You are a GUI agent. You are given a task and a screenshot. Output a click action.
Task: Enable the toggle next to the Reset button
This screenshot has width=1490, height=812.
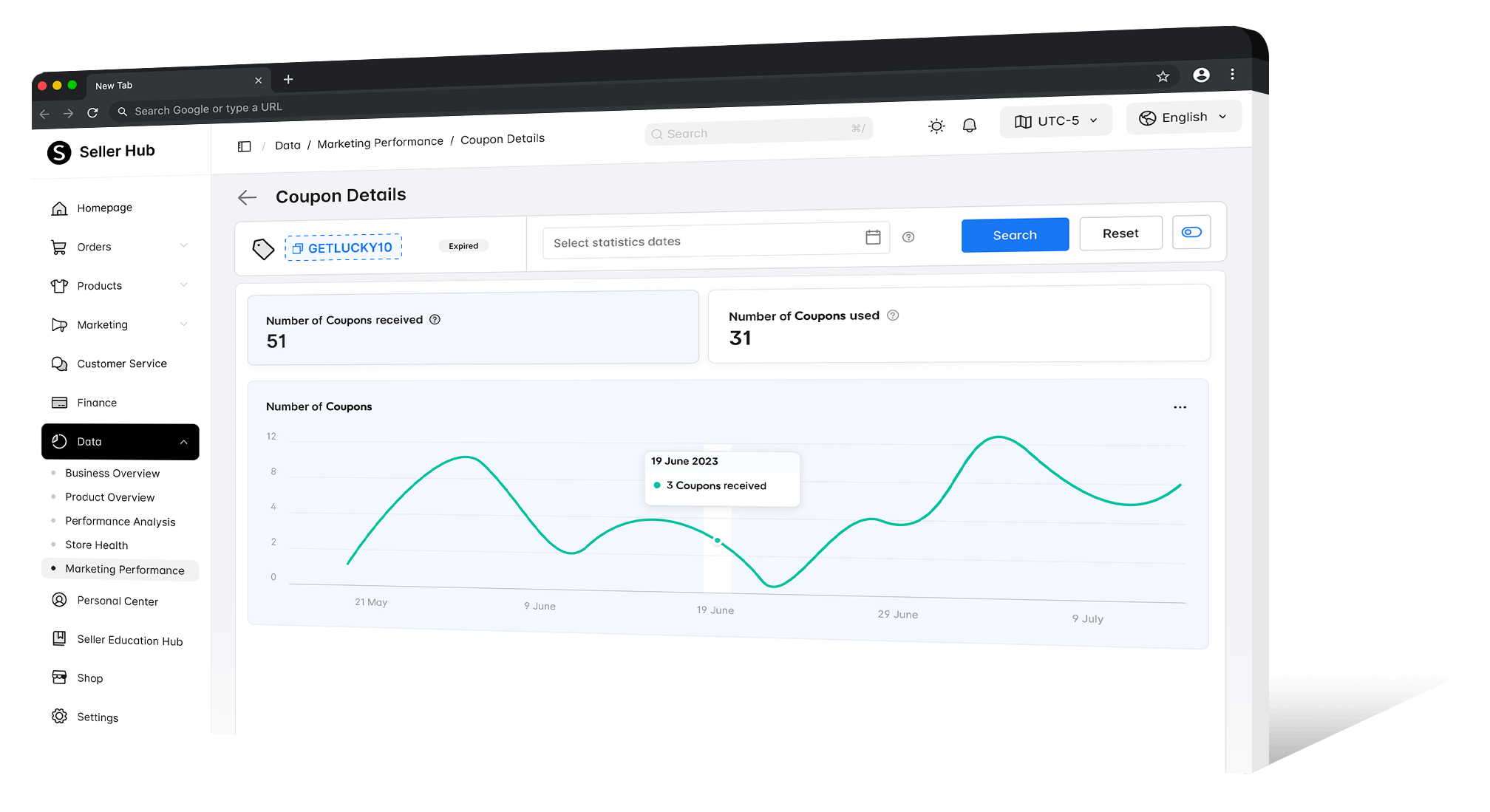tap(1191, 231)
